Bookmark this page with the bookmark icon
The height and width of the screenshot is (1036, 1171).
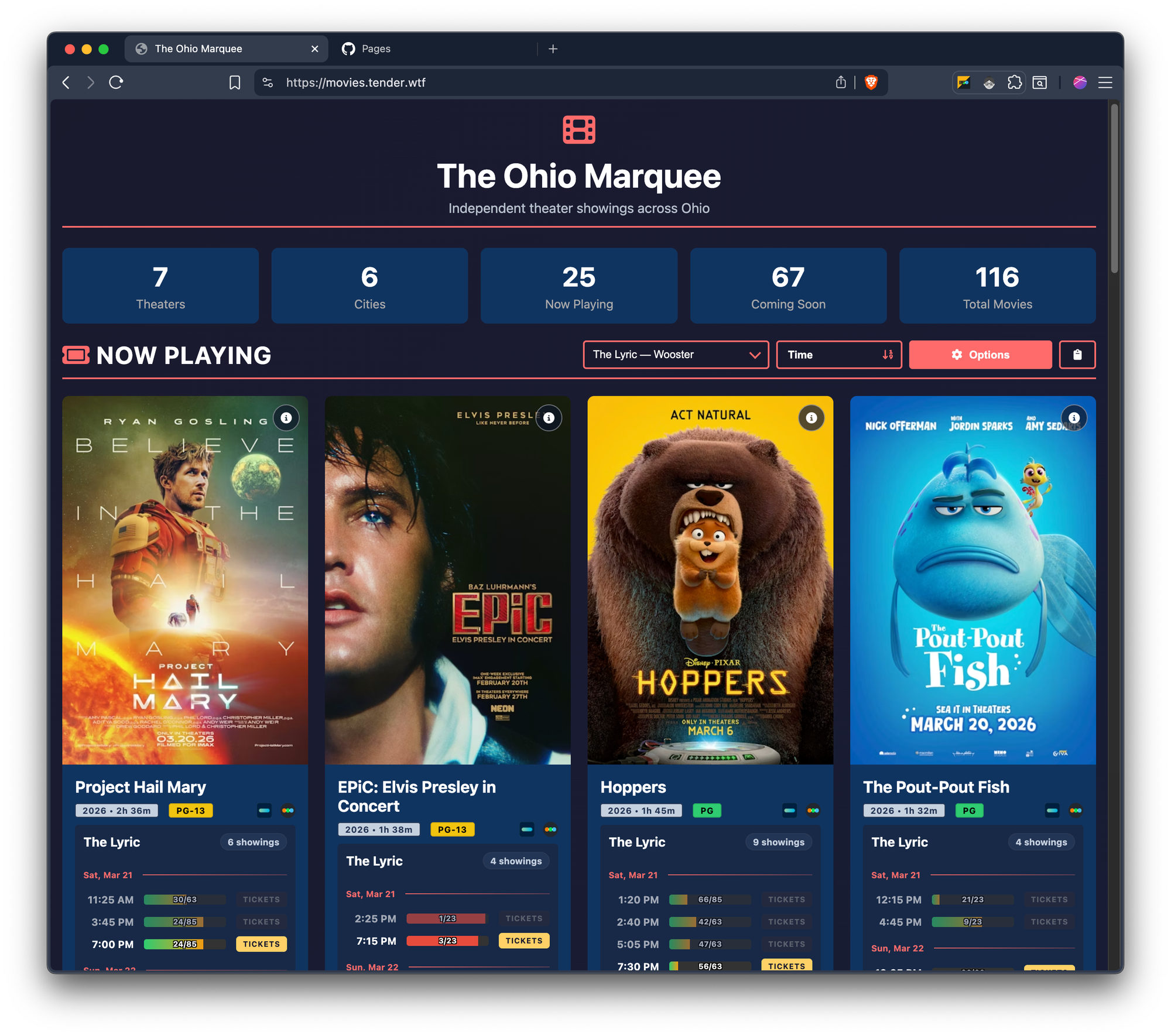pyautogui.click(x=234, y=83)
